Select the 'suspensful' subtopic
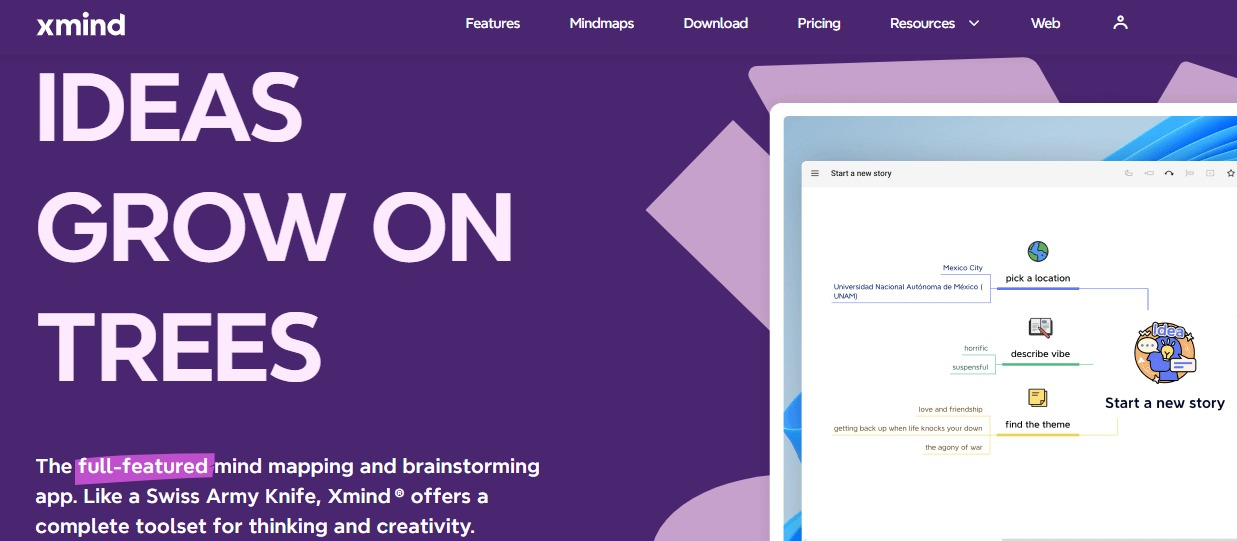The width and height of the screenshot is (1237, 541). [x=970, y=367]
